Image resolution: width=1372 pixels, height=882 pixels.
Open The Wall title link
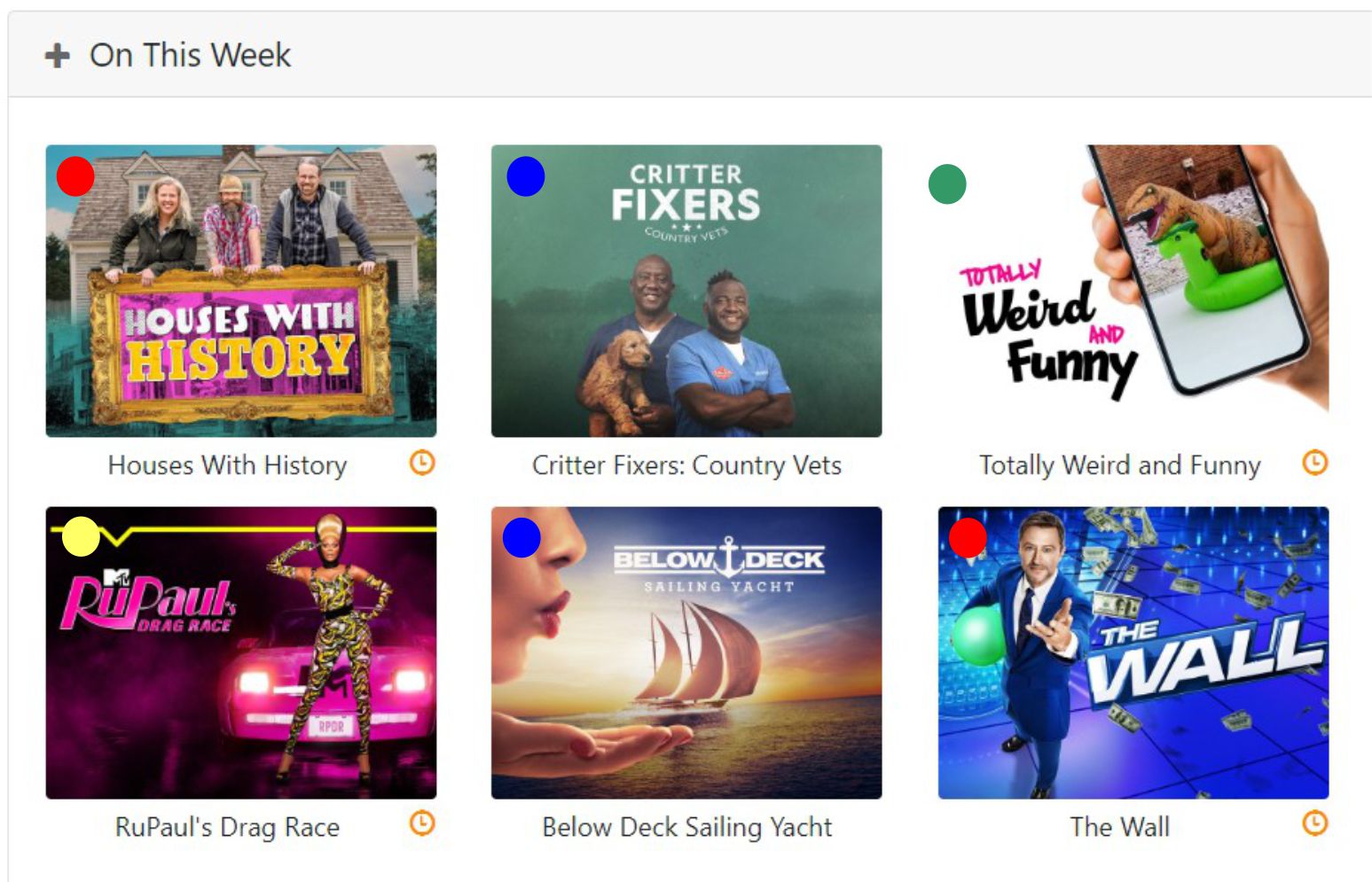[1119, 827]
